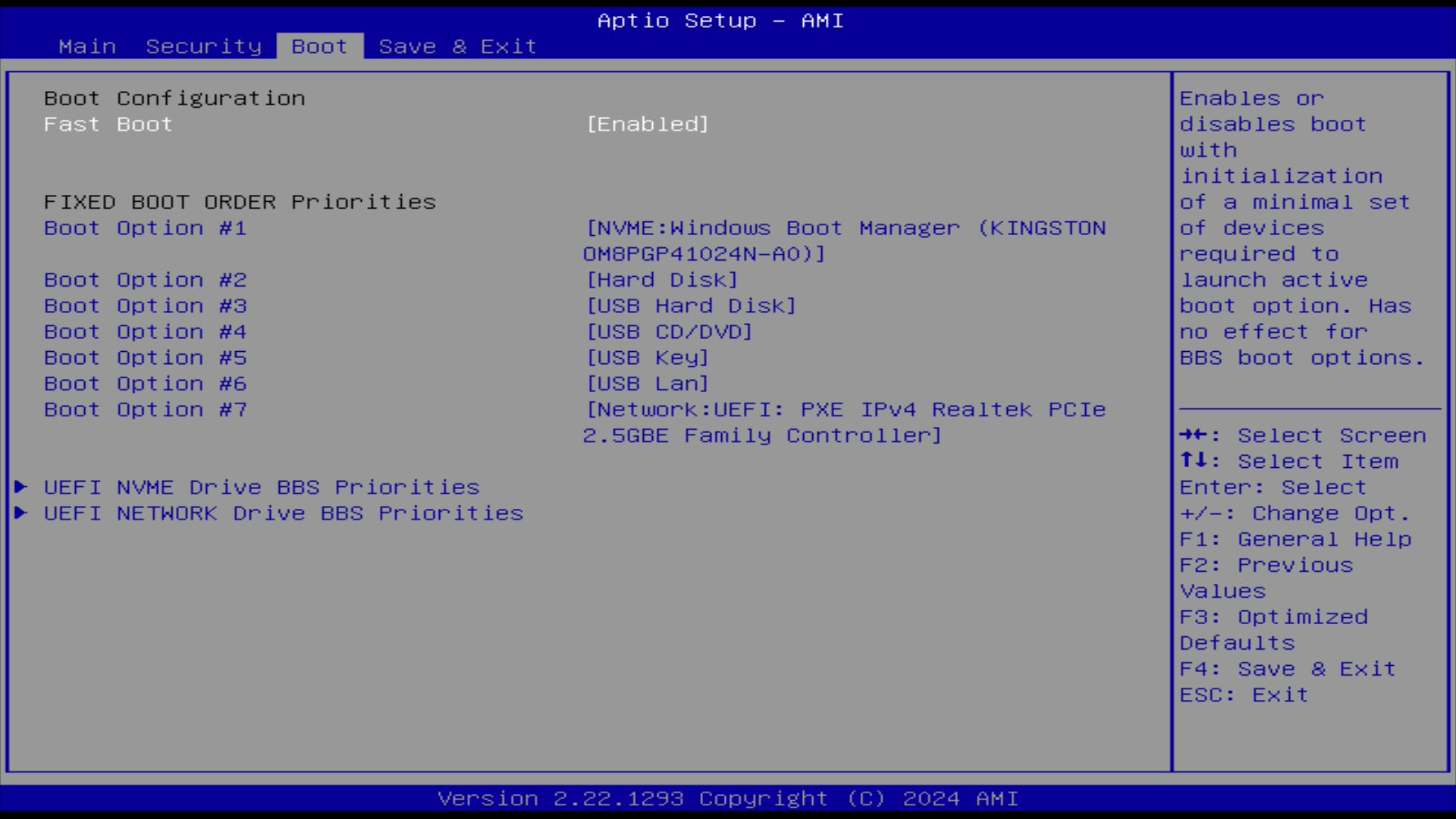Open Boot Option #6 USB Lan value
The width and height of the screenshot is (1456, 819).
click(647, 384)
